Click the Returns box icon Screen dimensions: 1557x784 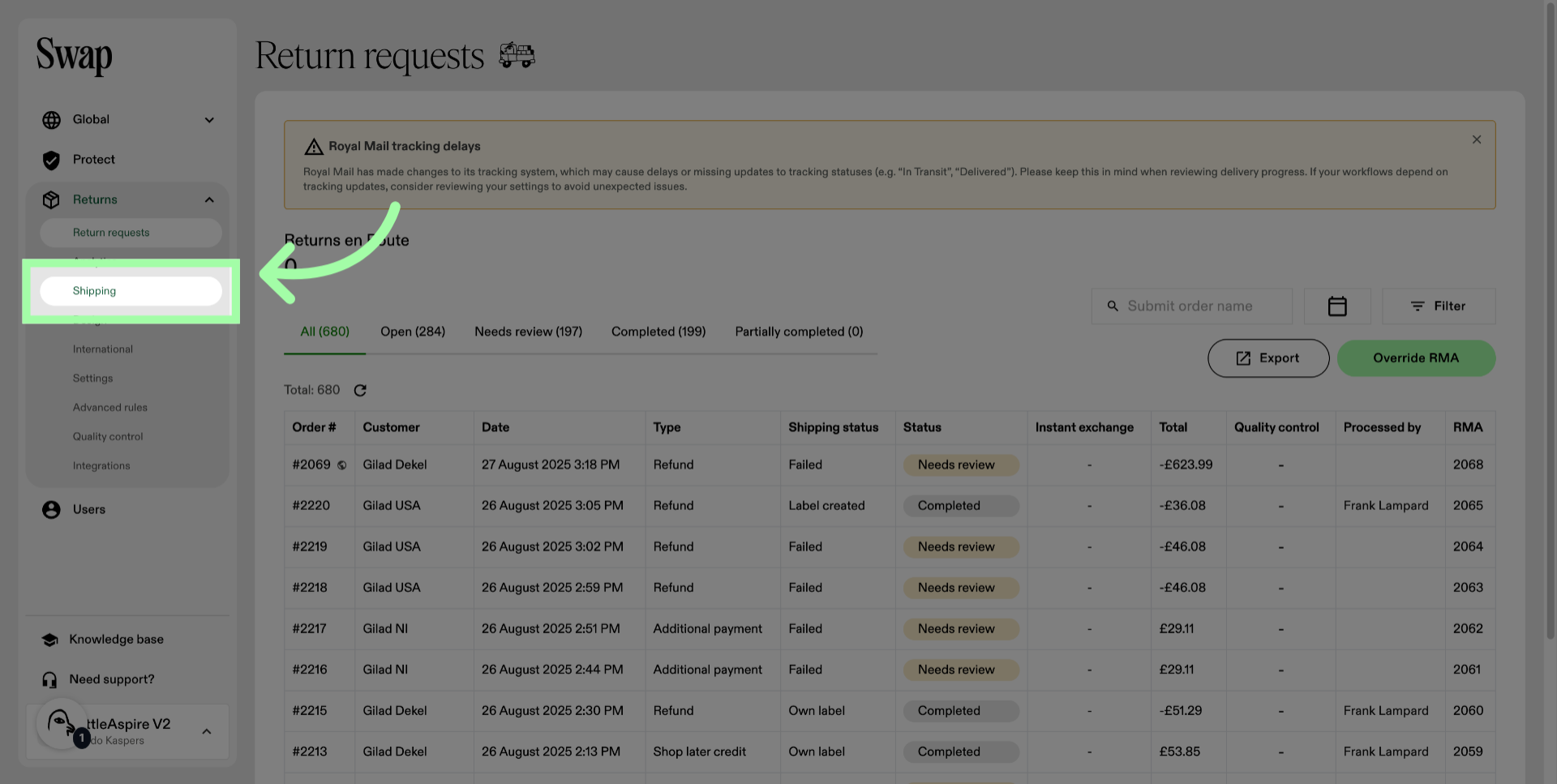tap(51, 200)
